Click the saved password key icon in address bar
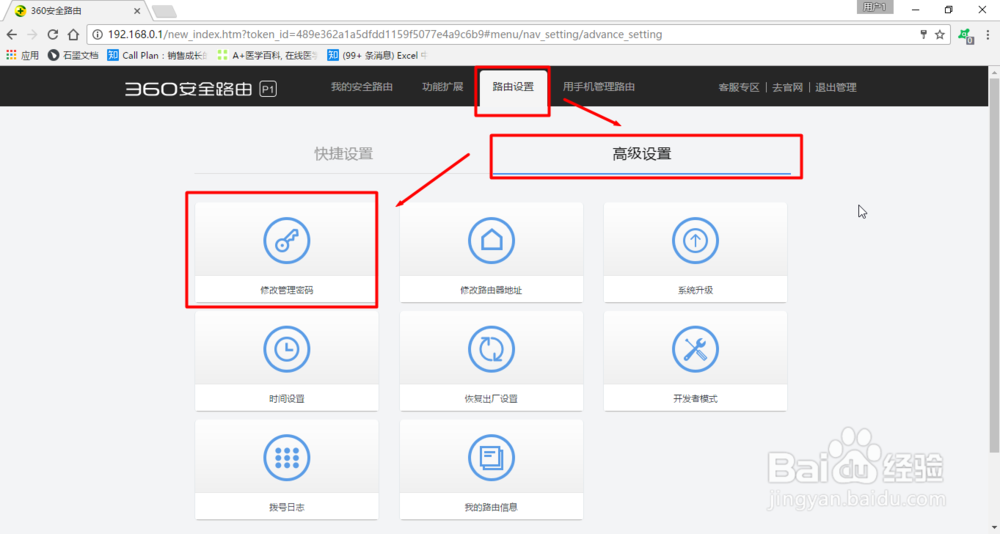The height and width of the screenshot is (534, 1000). point(923,34)
